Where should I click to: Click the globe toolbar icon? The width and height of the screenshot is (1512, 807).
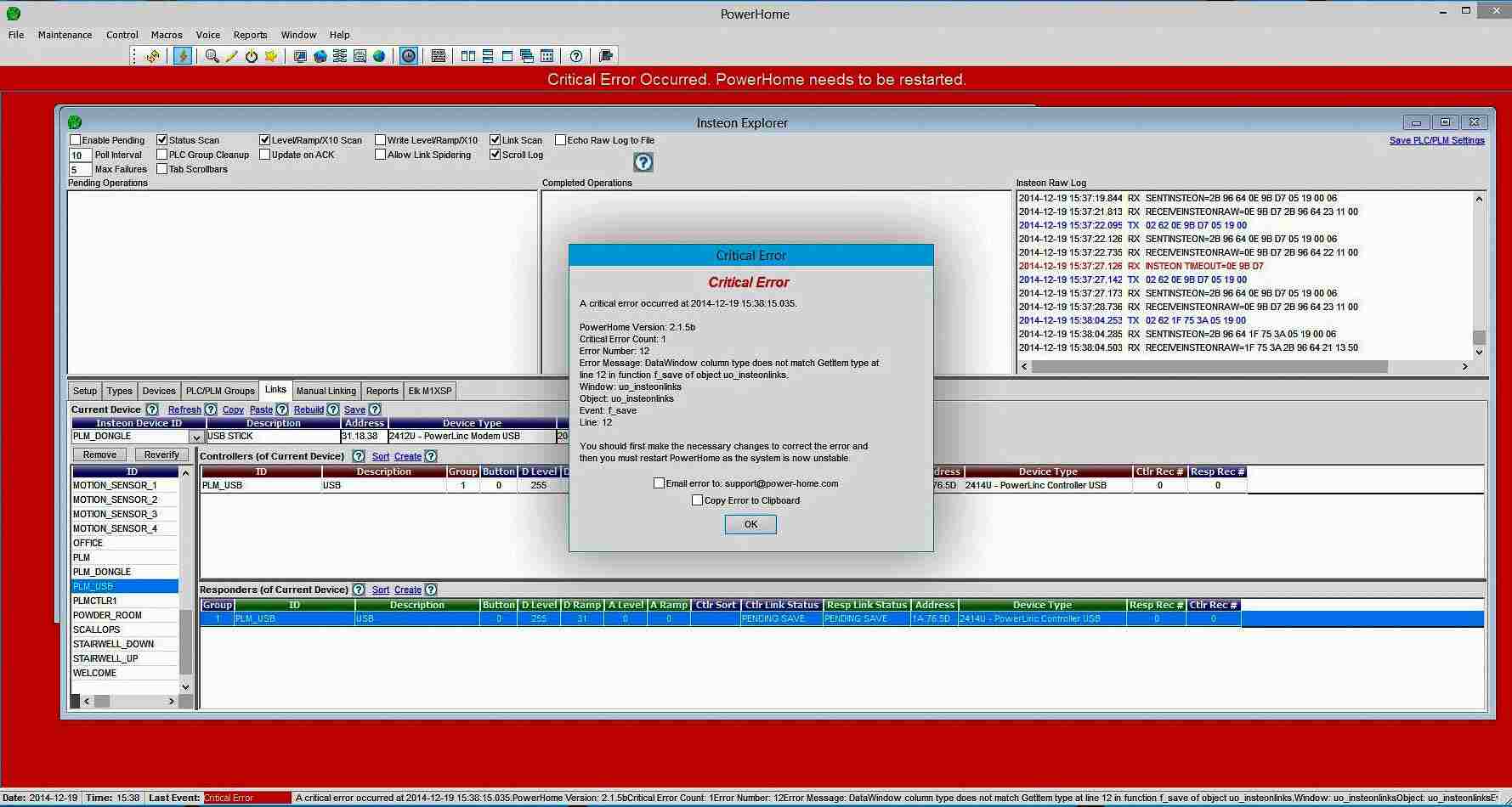pos(379,56)
